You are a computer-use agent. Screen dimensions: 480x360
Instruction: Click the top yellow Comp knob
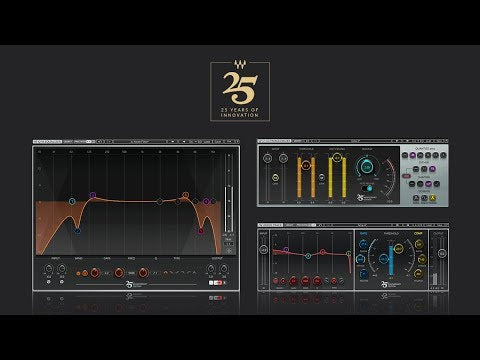(419, 244)
